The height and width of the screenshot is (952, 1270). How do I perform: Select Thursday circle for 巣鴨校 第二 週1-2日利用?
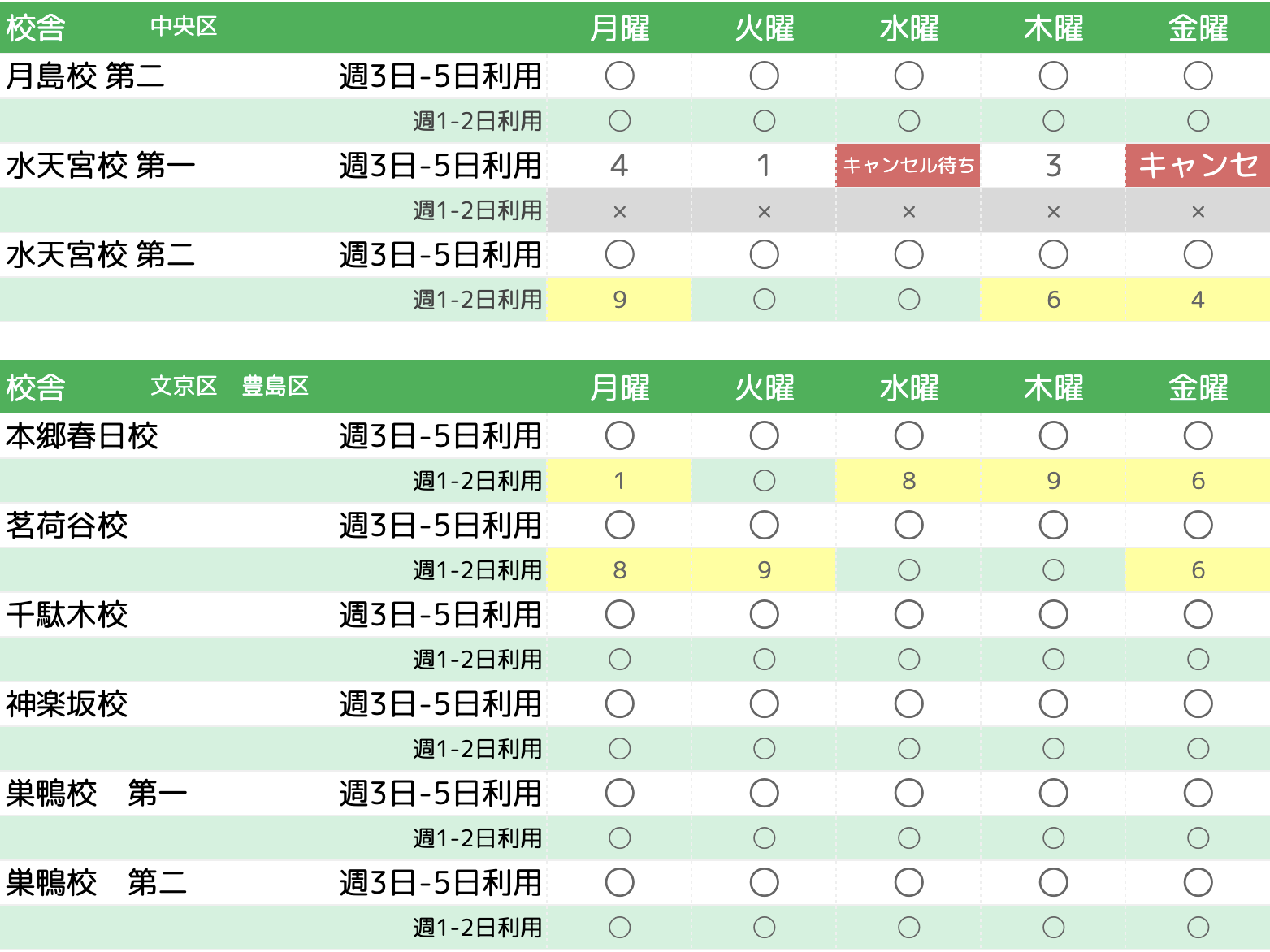click(1053, 928)
